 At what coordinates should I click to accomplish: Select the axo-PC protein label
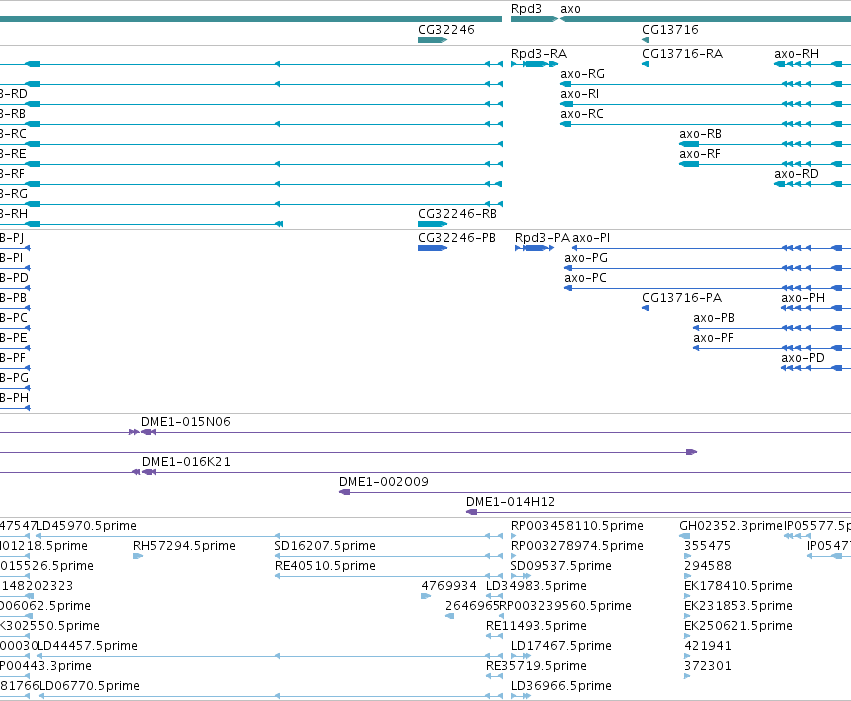pos(585,278)
